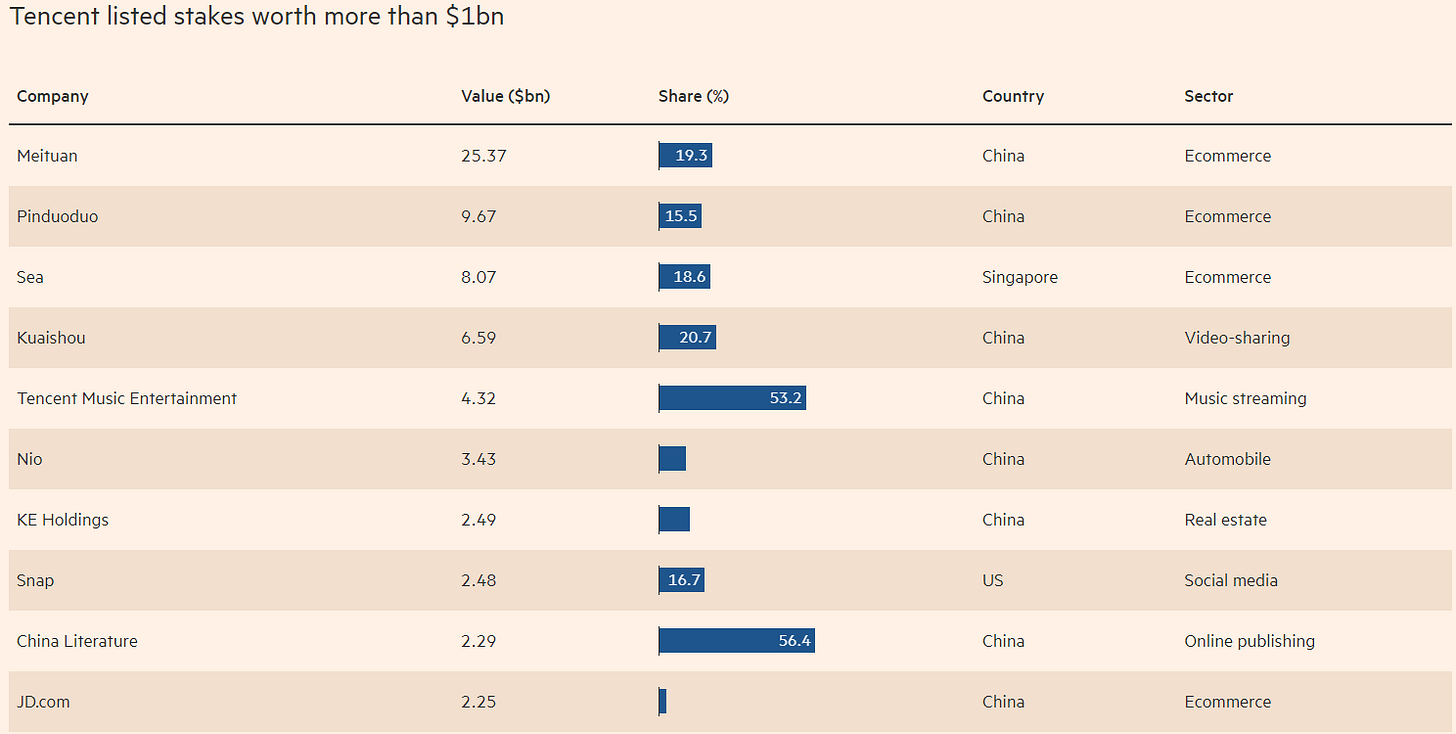Click Snap's value 2.48
The height and width of the screenshot is (734, 1456).
pyautogui.click(x=478, y=581)
